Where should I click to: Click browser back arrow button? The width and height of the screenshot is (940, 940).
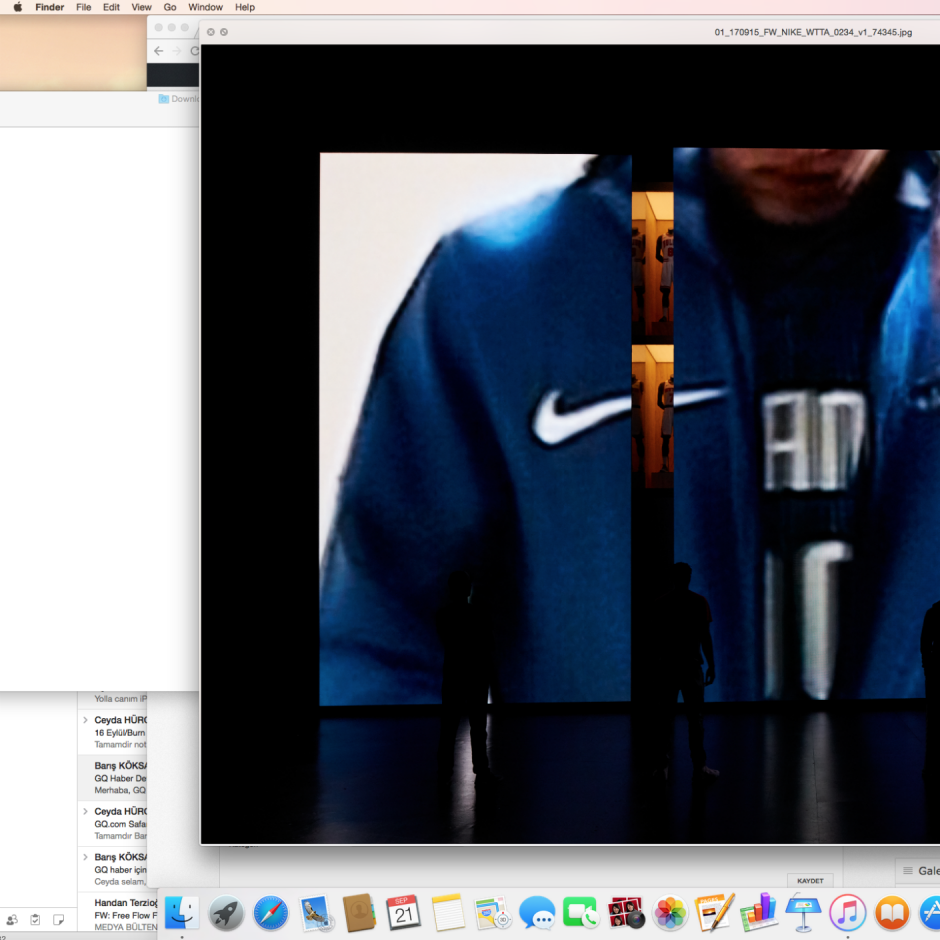pyautogui.click(x=159, y=51)
